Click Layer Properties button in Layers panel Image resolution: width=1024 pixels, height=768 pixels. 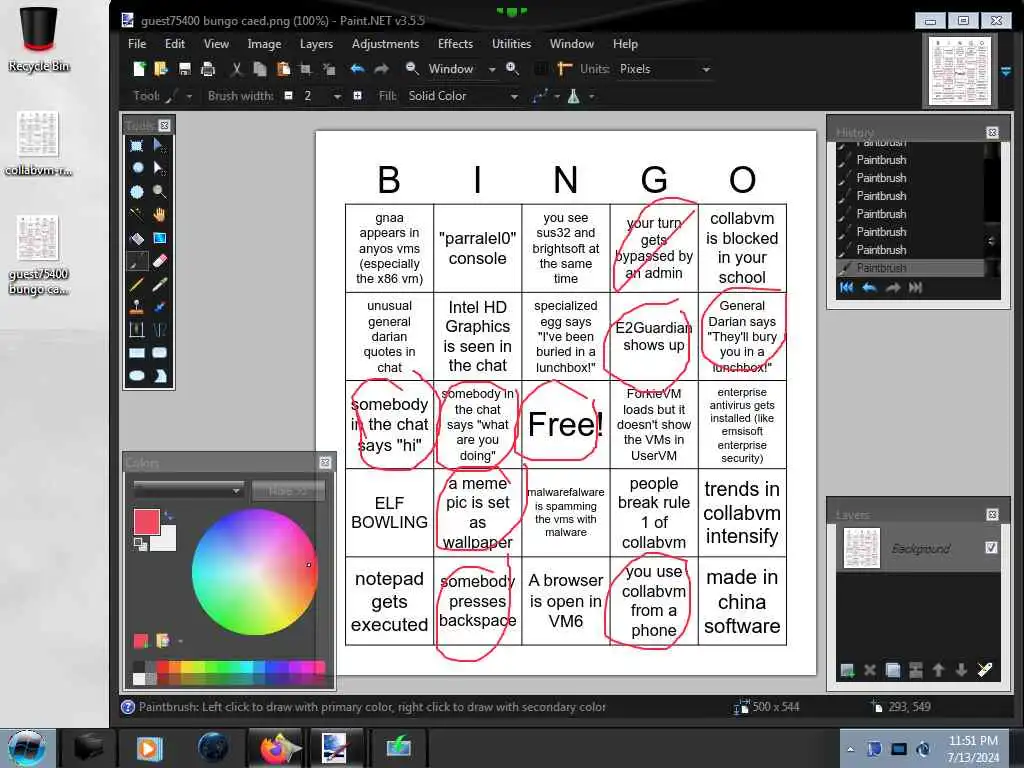click(x=984, y=670)
